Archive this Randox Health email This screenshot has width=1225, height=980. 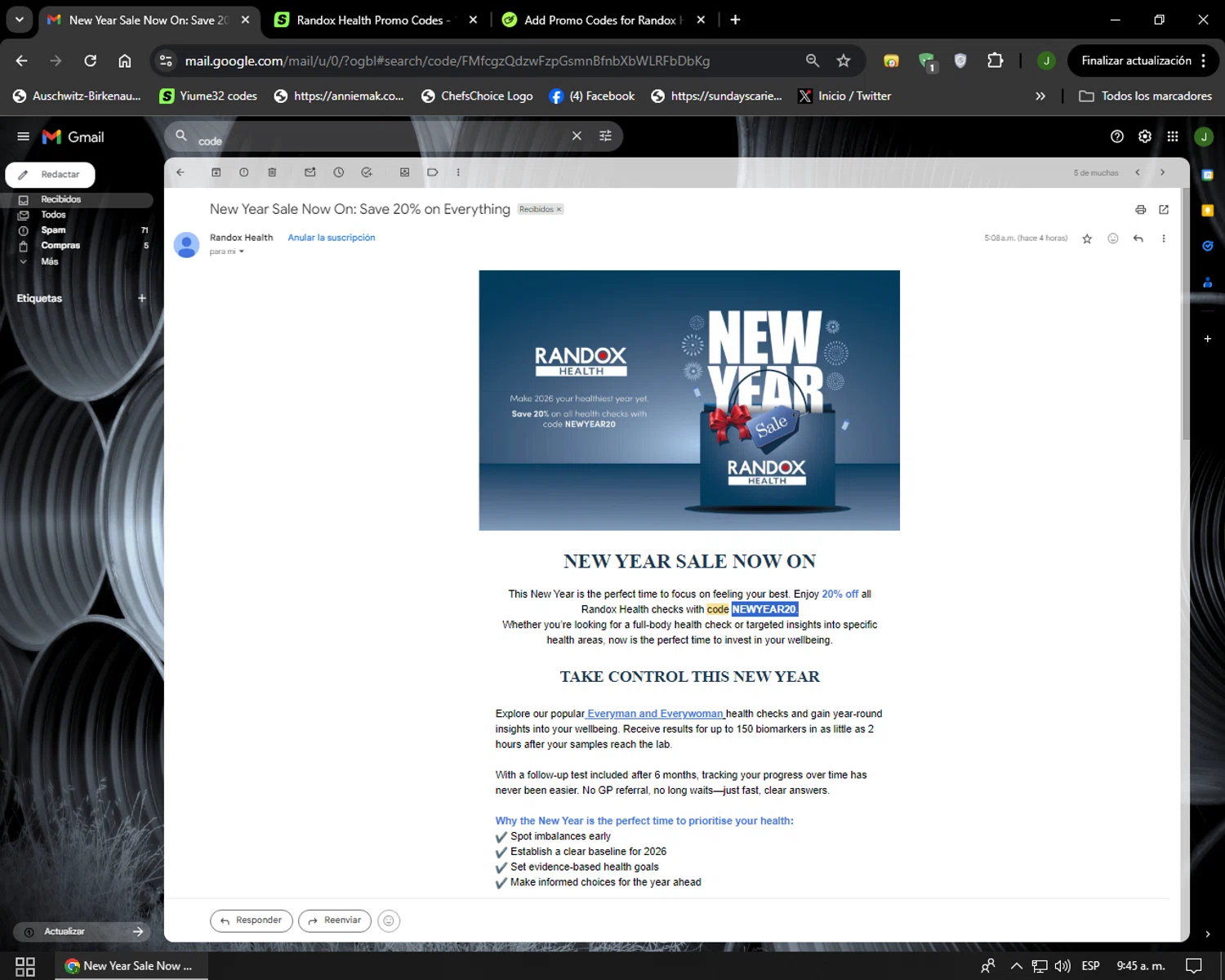[216, 172]
